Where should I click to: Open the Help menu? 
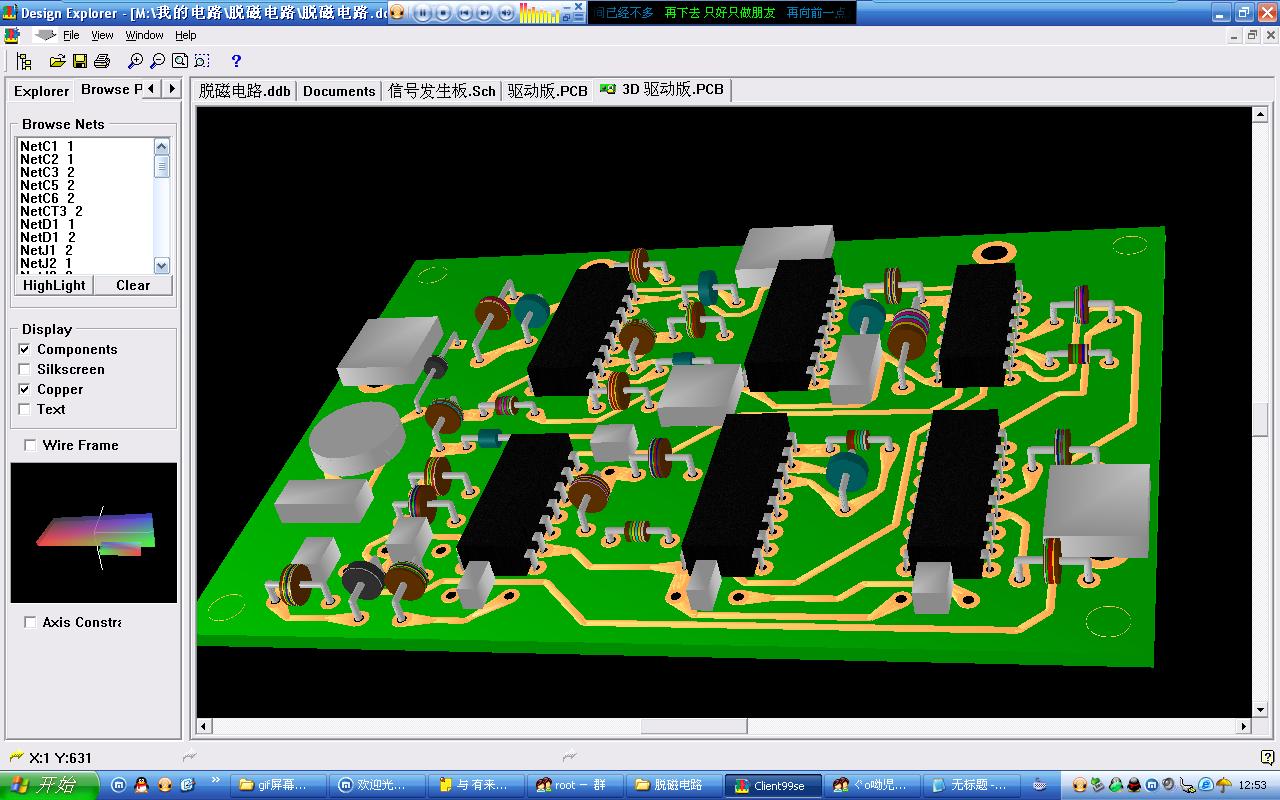coord(186,35)
